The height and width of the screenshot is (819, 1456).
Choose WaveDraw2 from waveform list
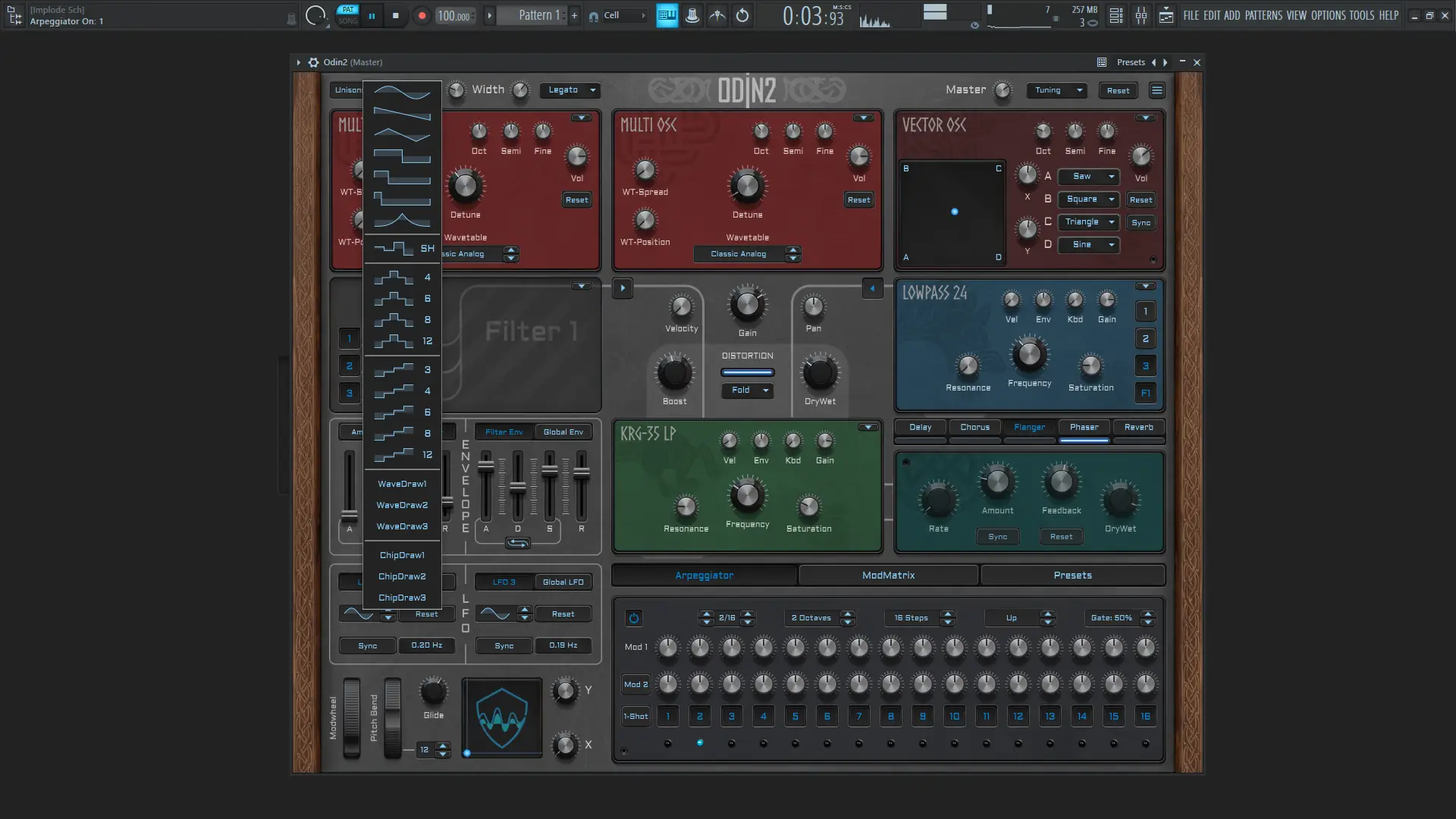402,505
